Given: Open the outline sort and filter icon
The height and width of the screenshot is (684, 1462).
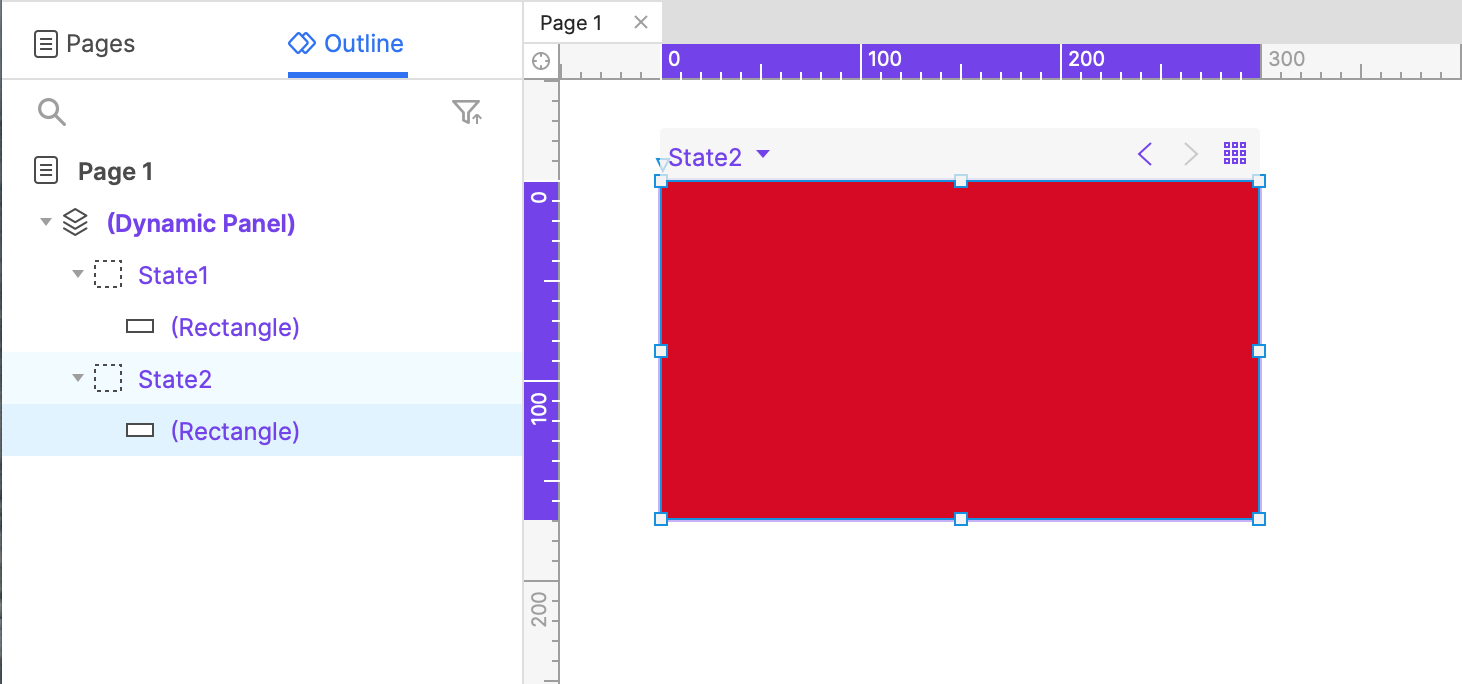Looking at the screenshot, I should pos(467,112).
